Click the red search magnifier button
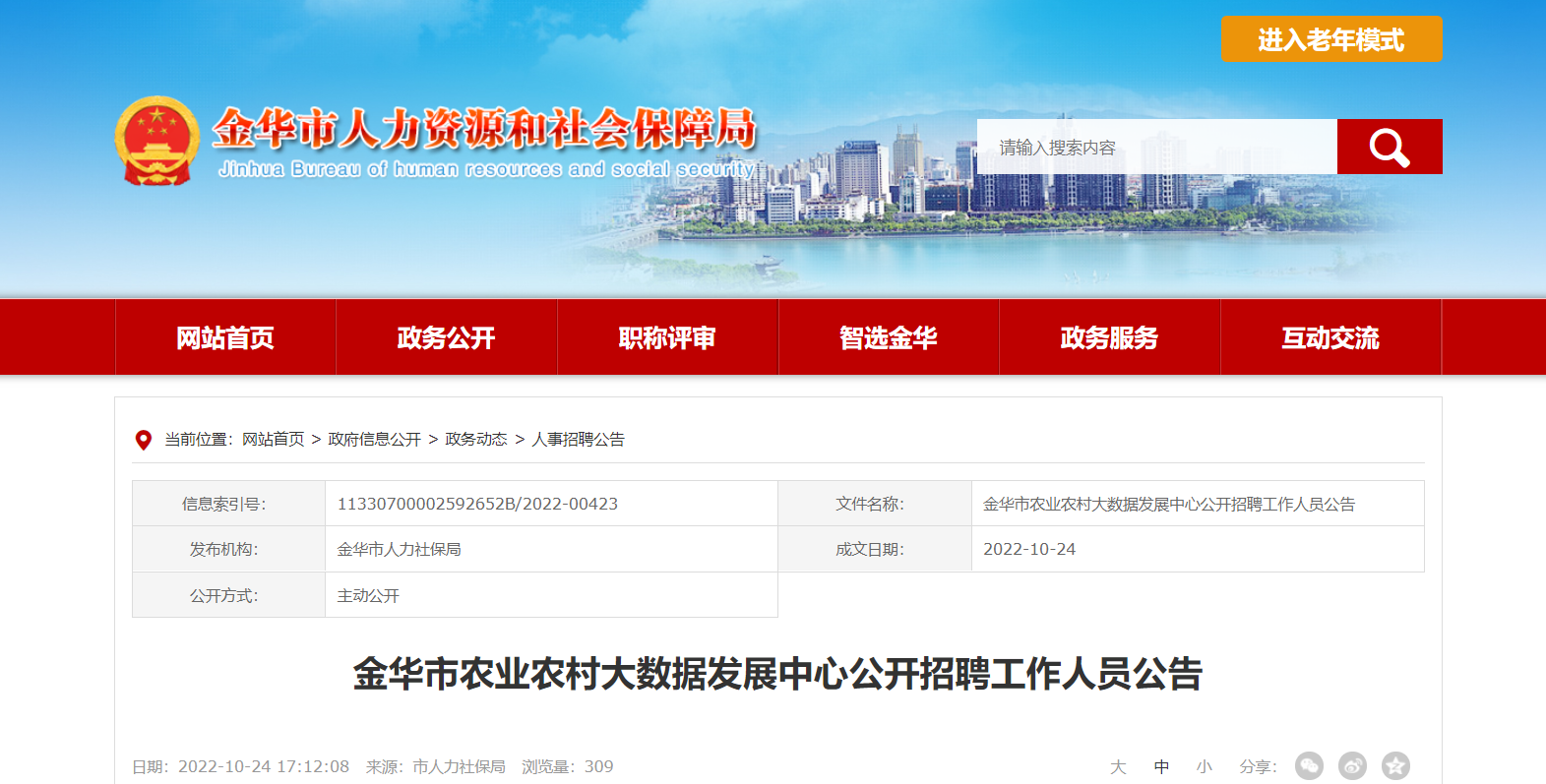The width and height of the screenshot is (1546, 784). pyautogui.click(x=1390, y=147)
